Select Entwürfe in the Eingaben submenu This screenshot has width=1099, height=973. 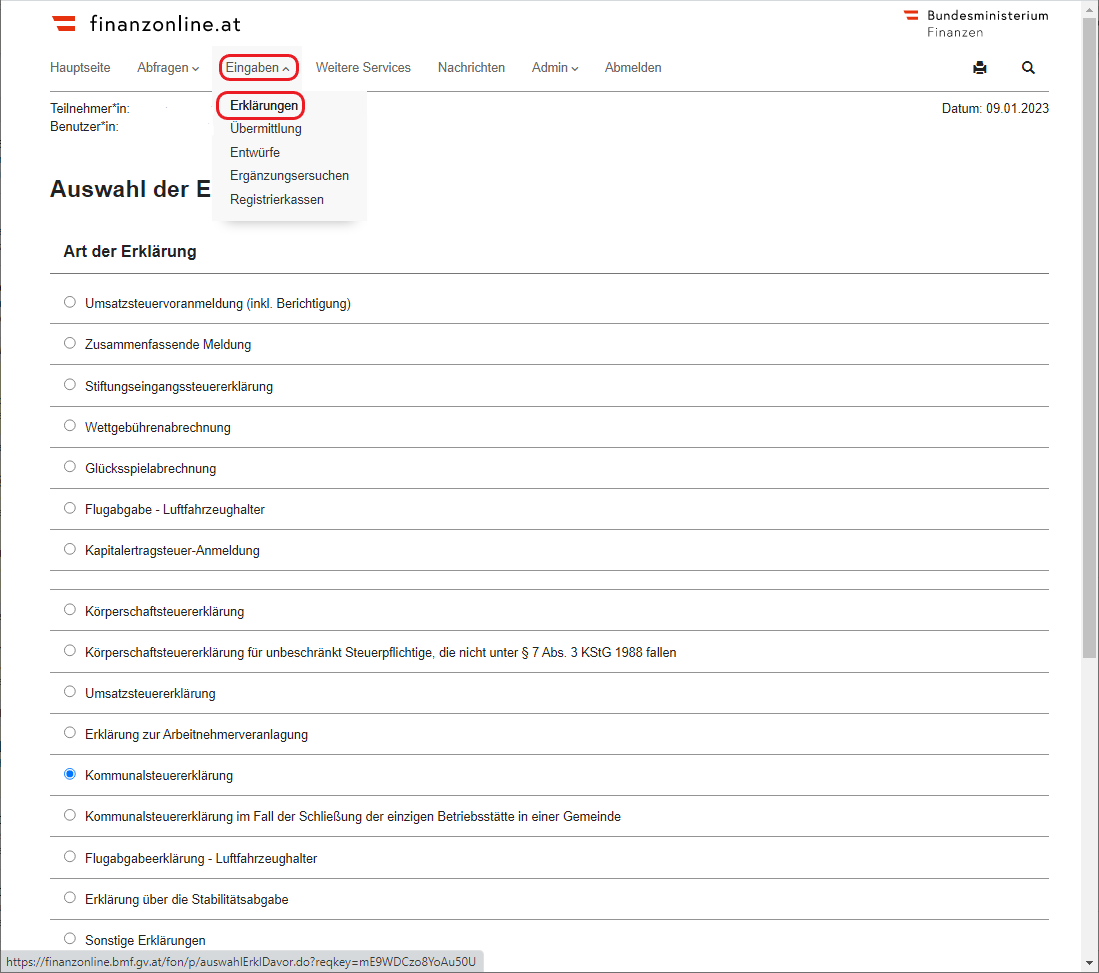point(255,152)
